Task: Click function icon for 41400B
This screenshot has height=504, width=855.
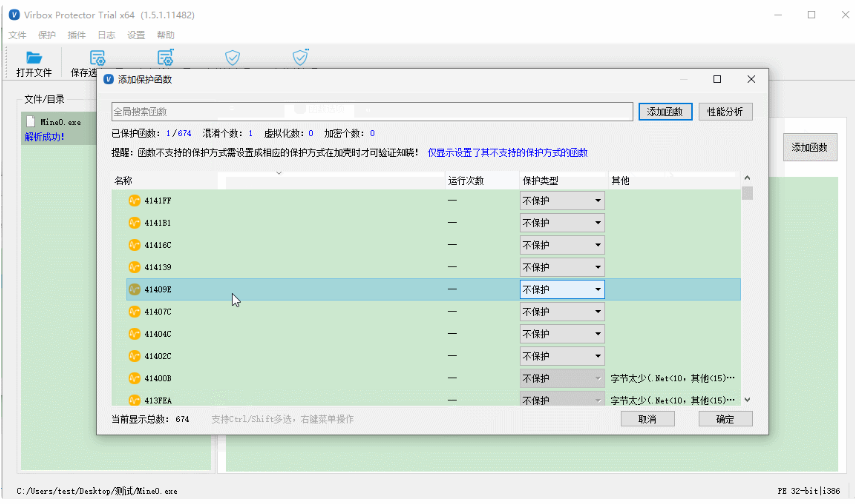Action: (x=135, y=378)
